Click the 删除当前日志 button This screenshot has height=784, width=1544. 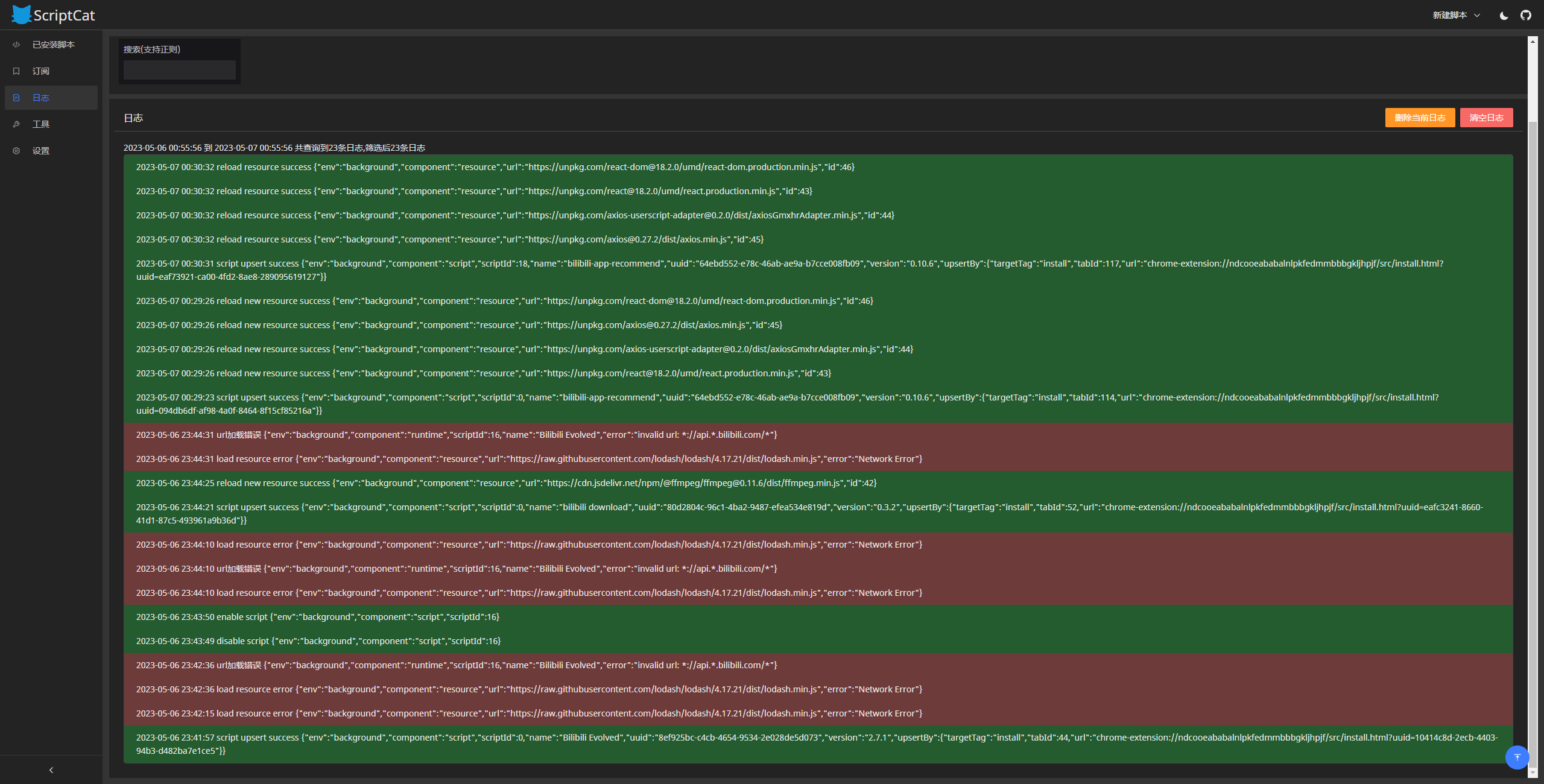(x=1420, y=118)
